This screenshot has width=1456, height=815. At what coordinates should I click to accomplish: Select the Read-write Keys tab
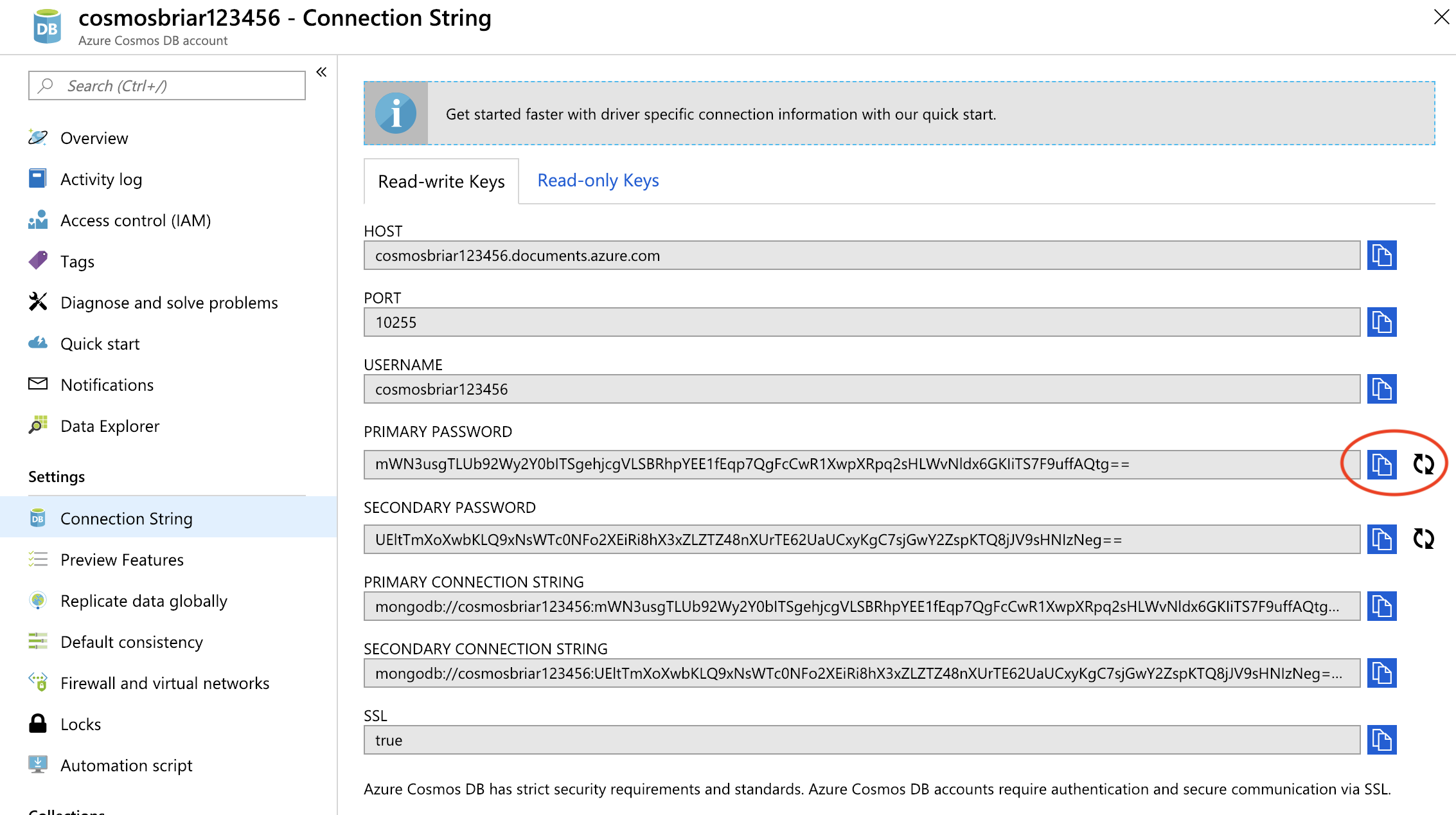point(441,181)
